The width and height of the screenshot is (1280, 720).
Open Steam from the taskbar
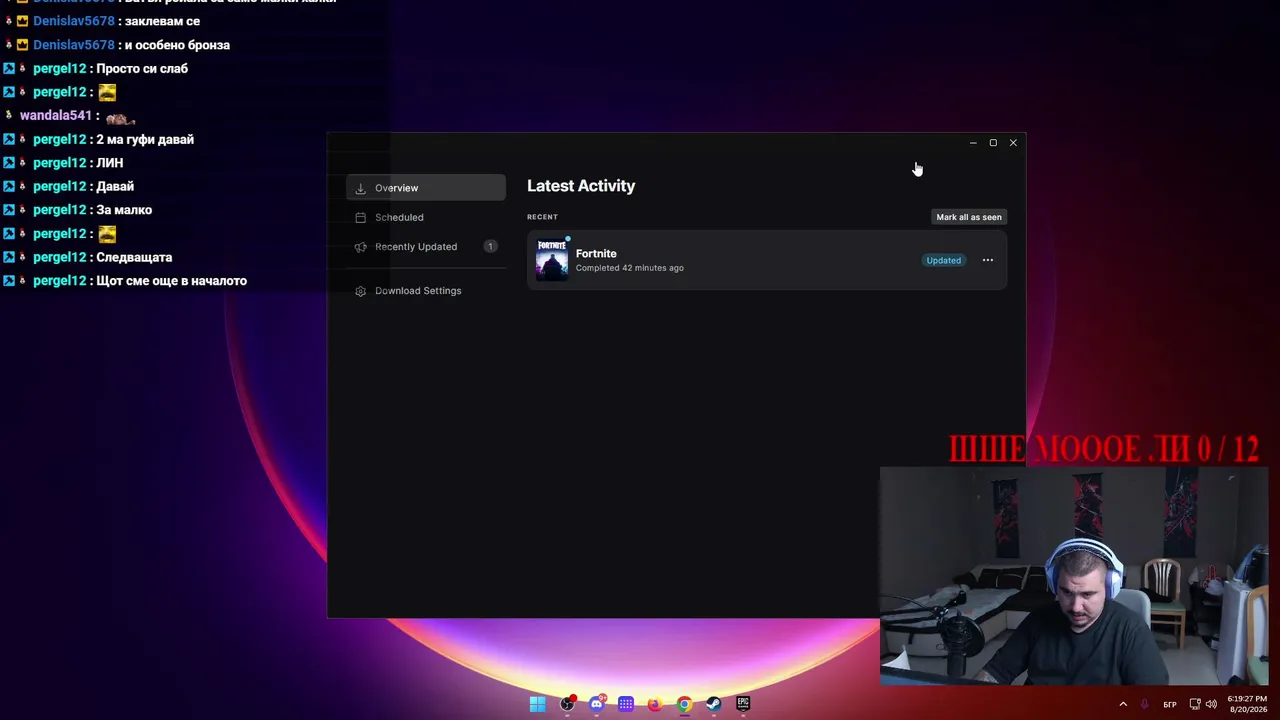tap(713, 704)
